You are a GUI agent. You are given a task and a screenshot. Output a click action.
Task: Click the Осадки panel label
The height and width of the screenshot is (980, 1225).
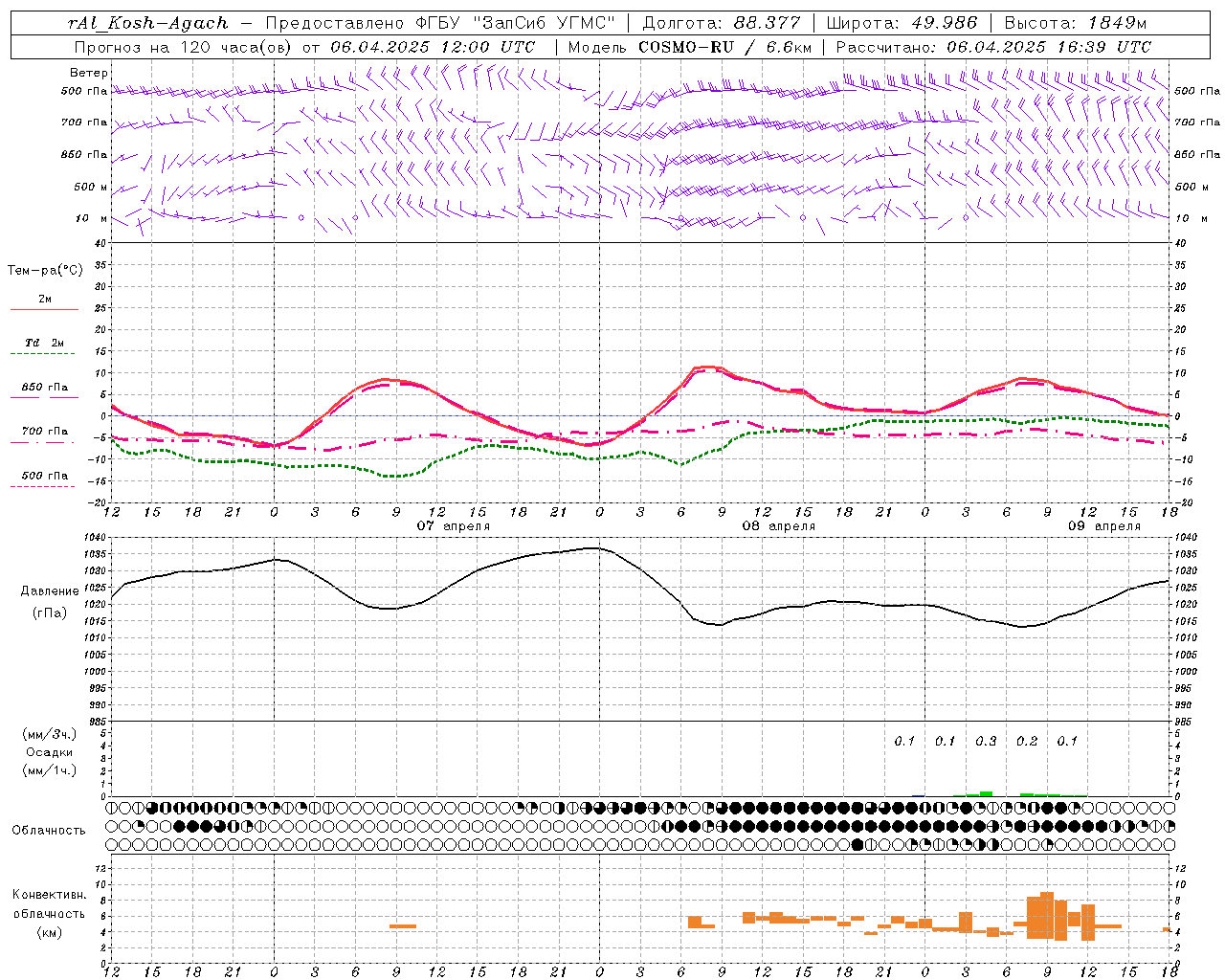tap(49, 752)
